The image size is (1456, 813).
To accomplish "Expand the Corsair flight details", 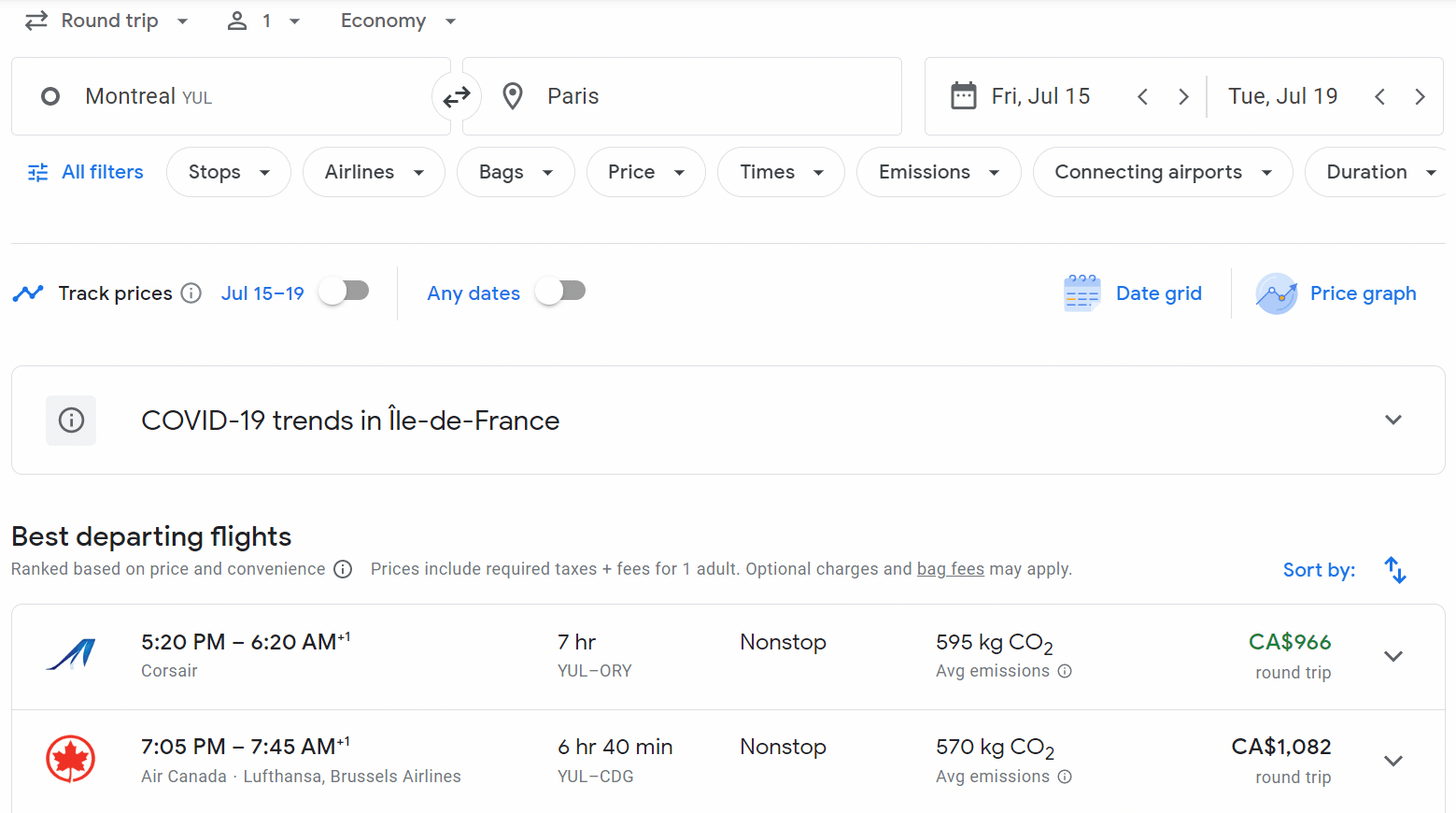I will pos(1392,656).
